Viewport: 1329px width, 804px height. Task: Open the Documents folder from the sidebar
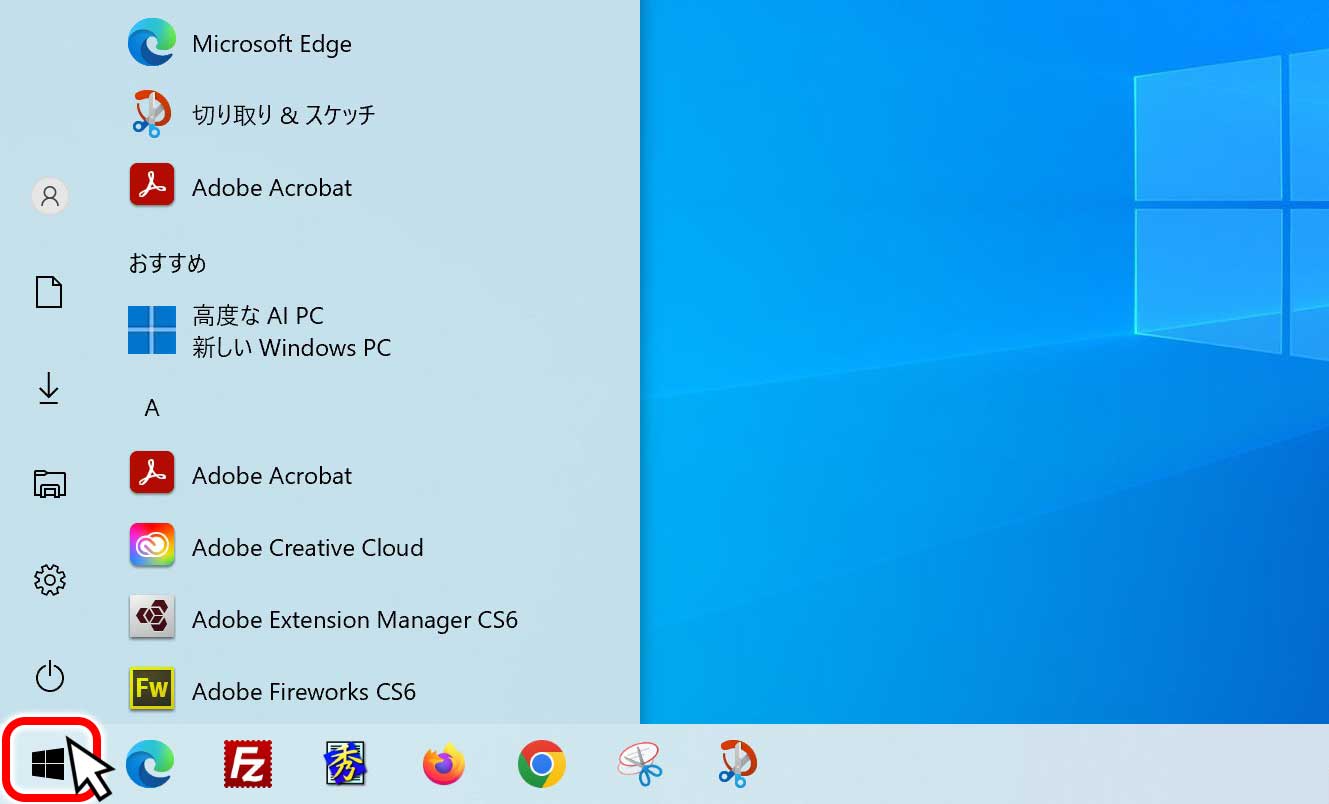pos(49,292)
